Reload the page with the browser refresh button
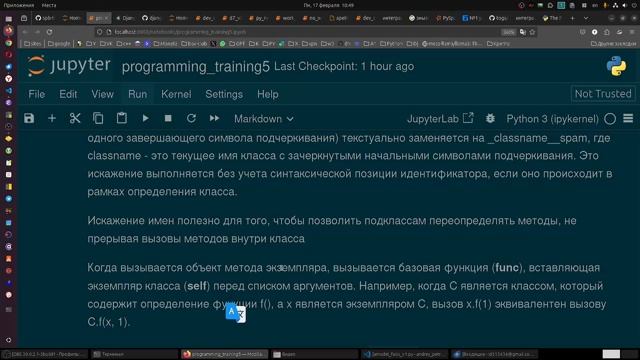This screenshot has width=640, height=360. [x=49, y=32]
